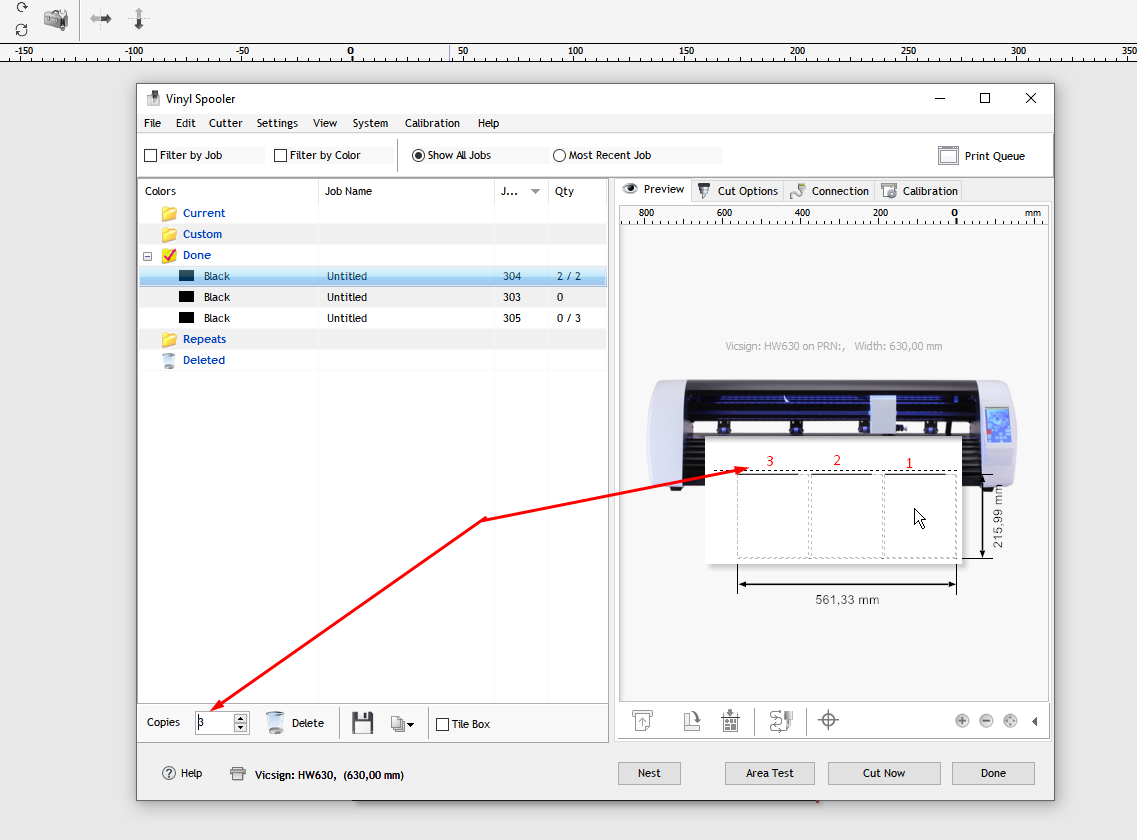The height and width of the screenshot is (840, 1137).
Task: Click the collapse panel arrow in preview toolbar
Action: coord(1035,721)
